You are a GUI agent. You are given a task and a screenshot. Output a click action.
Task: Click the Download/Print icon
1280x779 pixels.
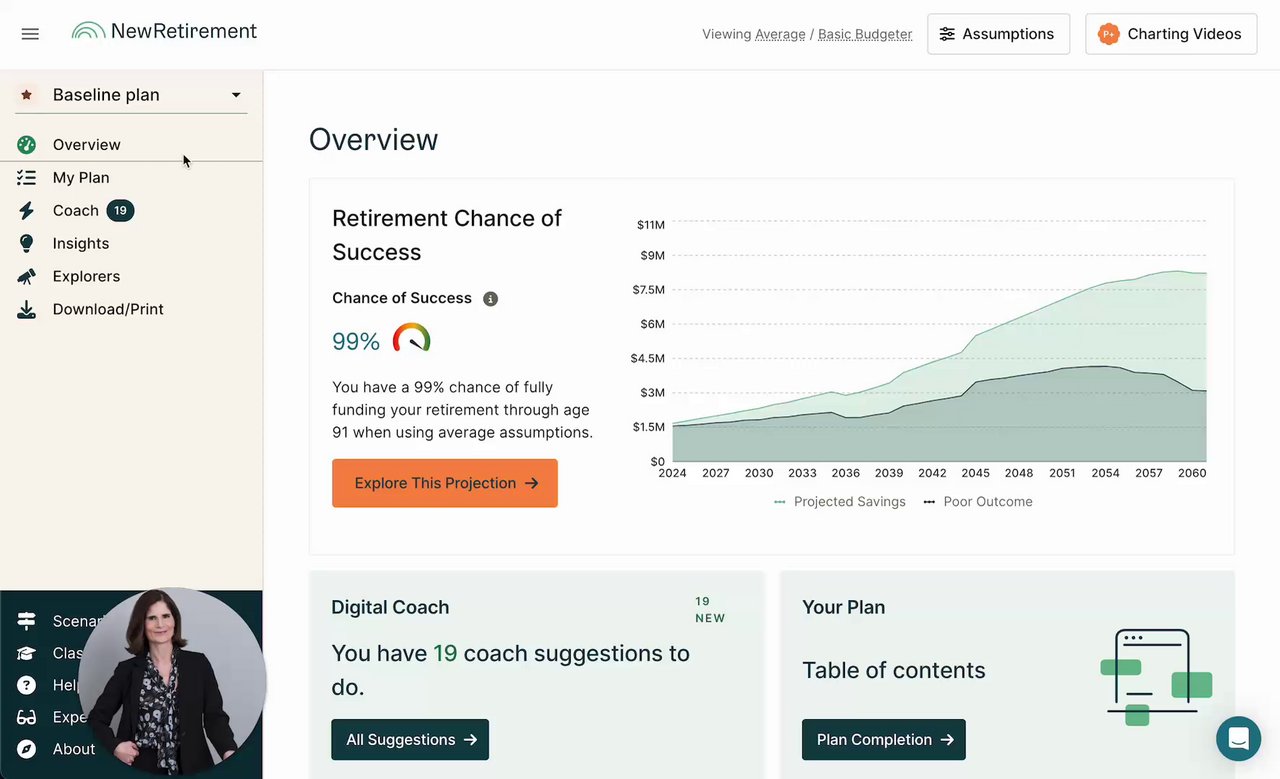[x=27, y=310]
